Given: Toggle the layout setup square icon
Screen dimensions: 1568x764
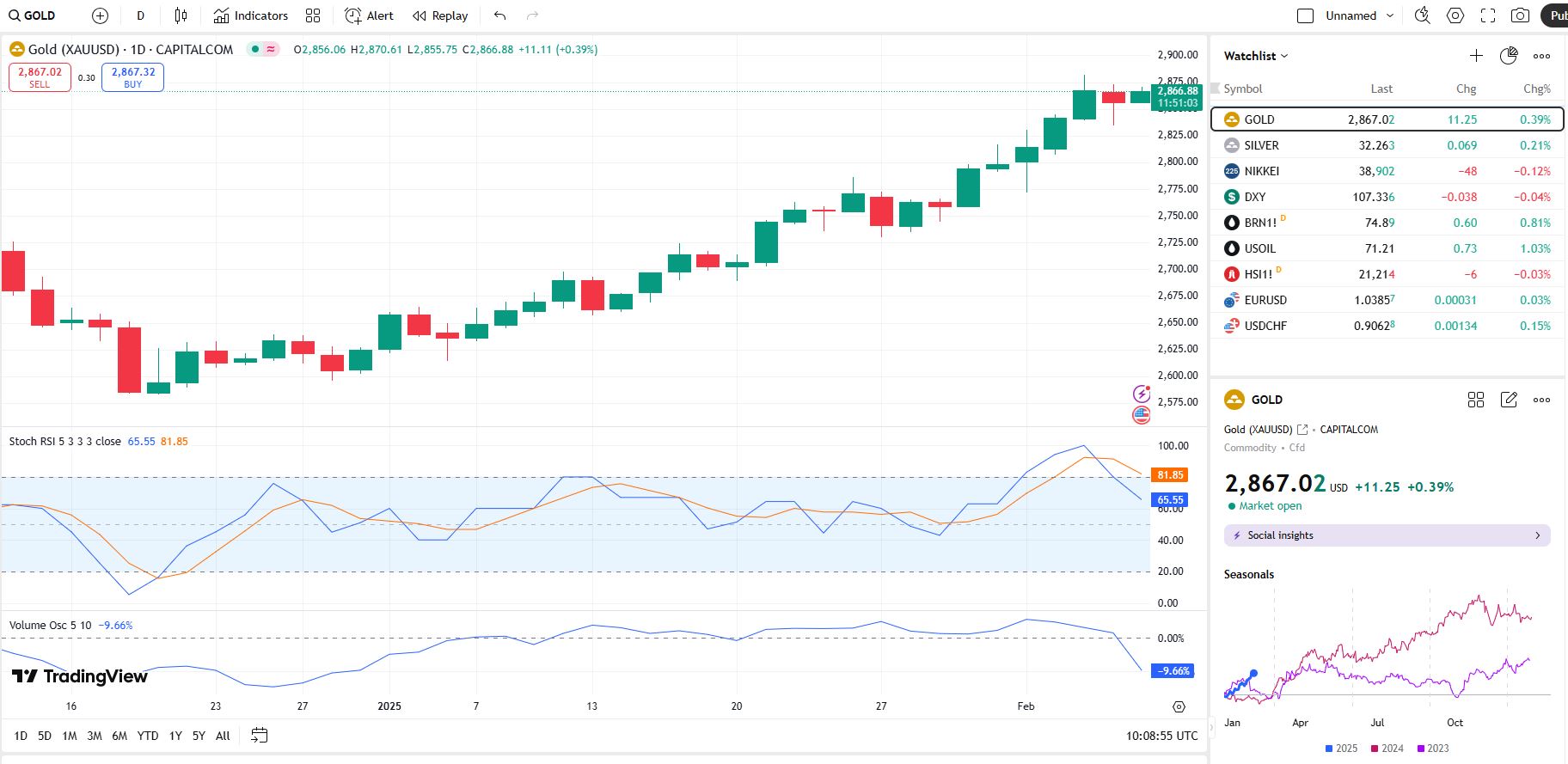Looking at the screenshot, I should coord(1305,15).
